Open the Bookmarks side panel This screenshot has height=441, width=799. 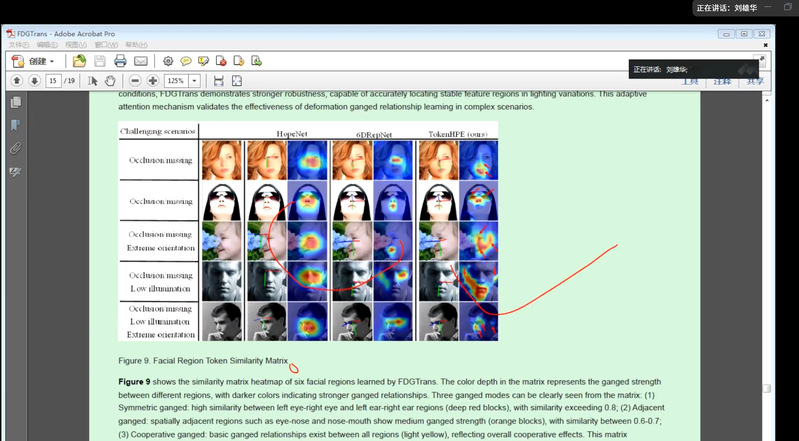[15, 125]
